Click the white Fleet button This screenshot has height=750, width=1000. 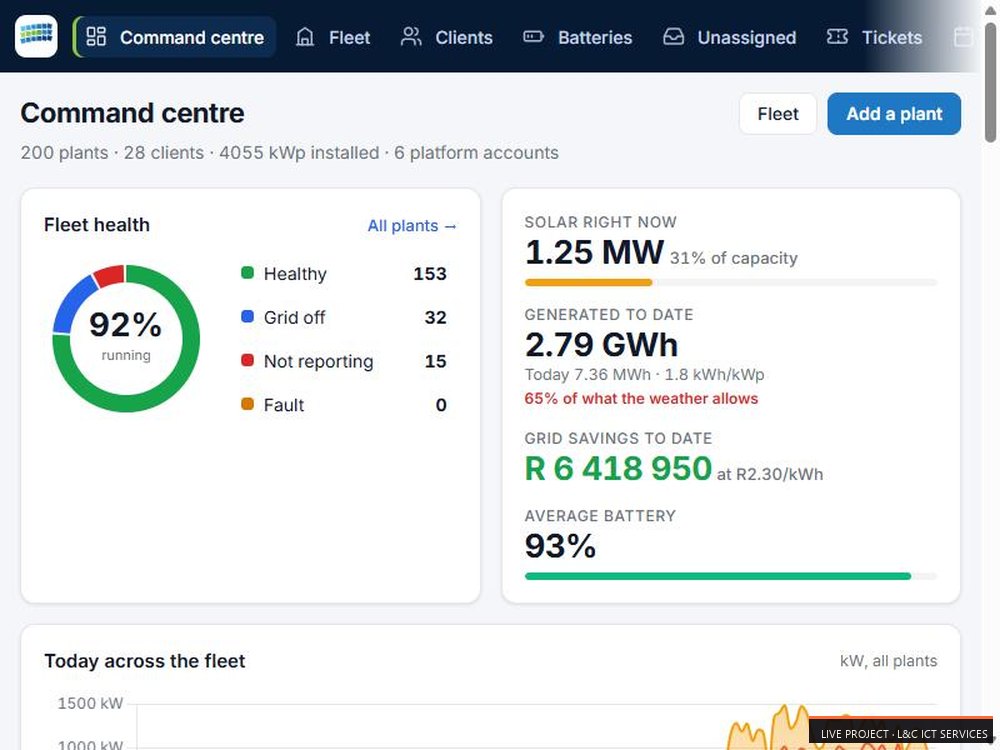coord(777,114)
